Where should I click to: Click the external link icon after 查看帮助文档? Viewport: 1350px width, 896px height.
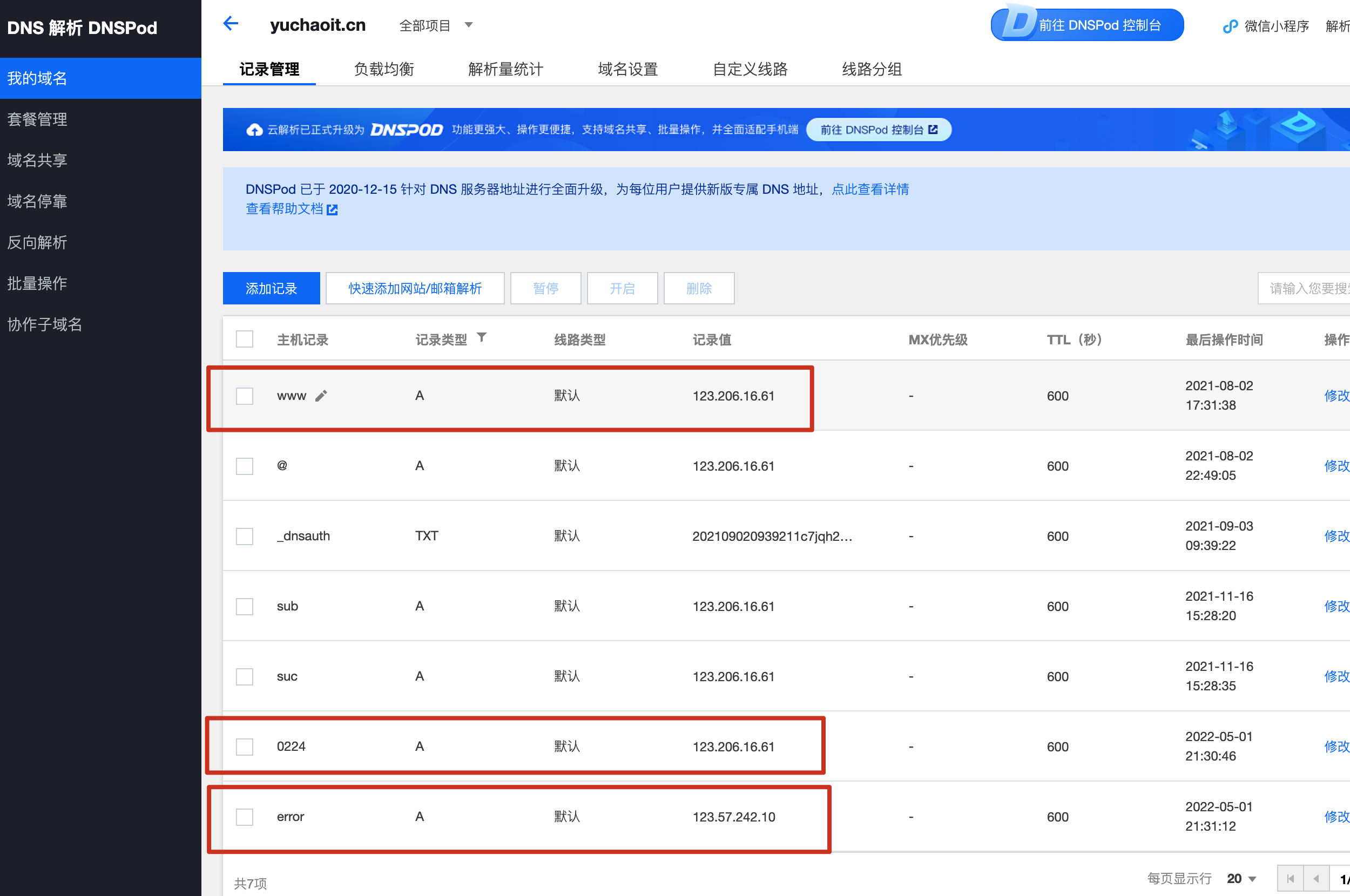[x=332, y=210]
